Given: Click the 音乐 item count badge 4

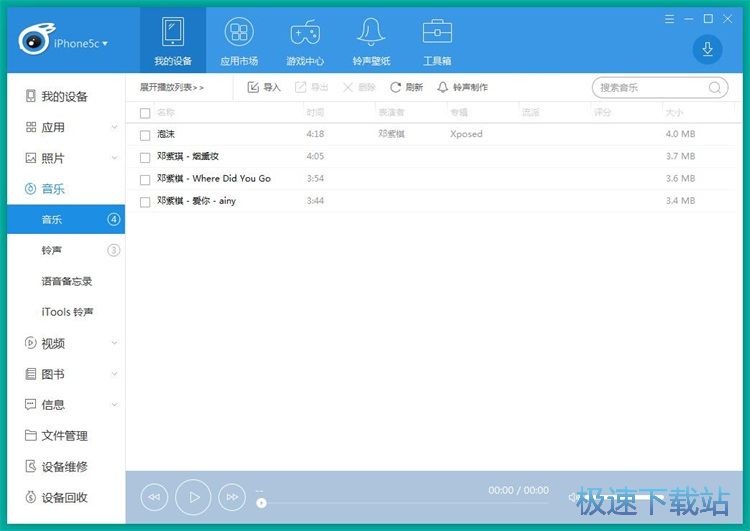Looking at the screenshot, I should click(113, 220).
